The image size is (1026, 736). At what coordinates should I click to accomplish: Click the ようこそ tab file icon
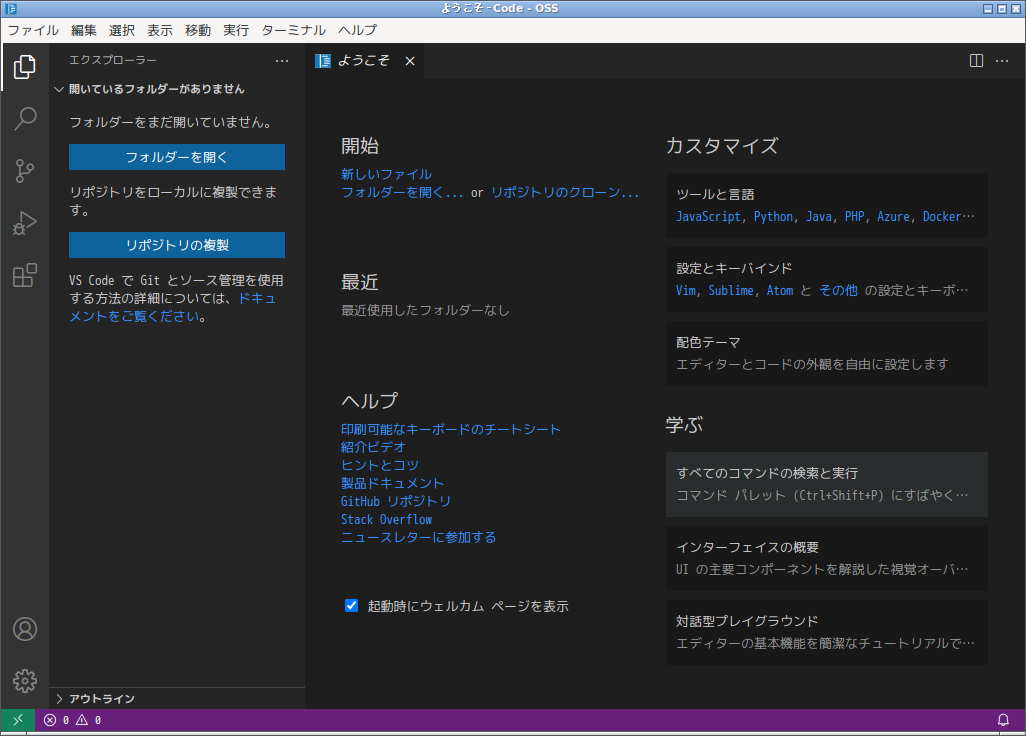click(323, 61)
